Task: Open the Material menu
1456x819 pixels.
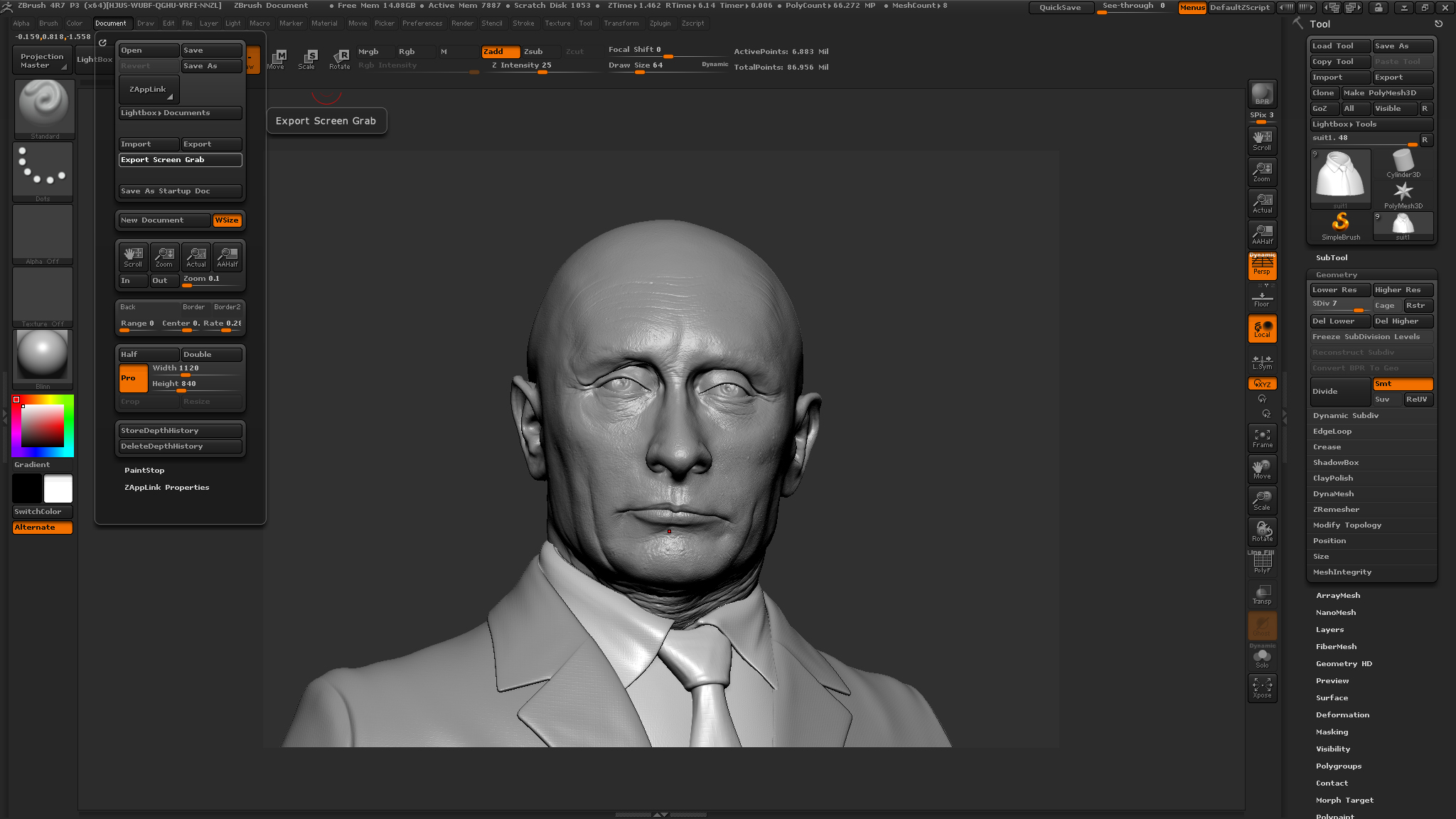Action: coord(325,23)
